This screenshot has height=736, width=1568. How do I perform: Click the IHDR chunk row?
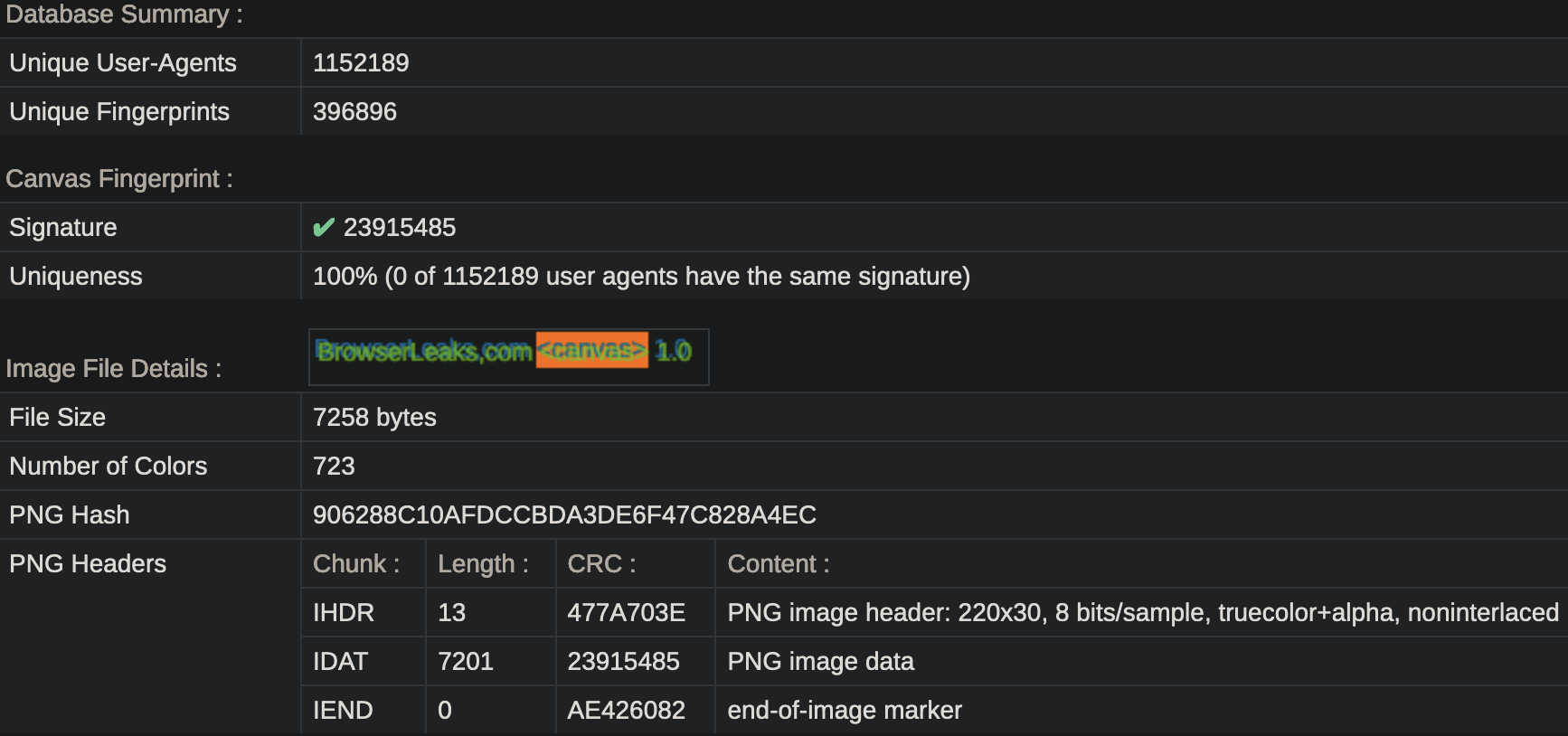(x=934, y=613)
